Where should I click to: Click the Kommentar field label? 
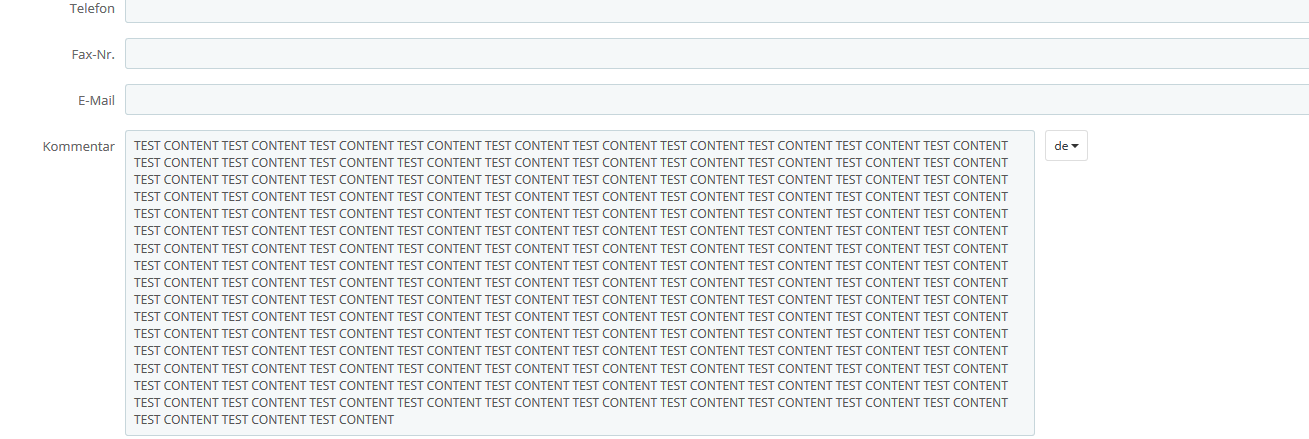pyautogui.click(x=79, y=146)
